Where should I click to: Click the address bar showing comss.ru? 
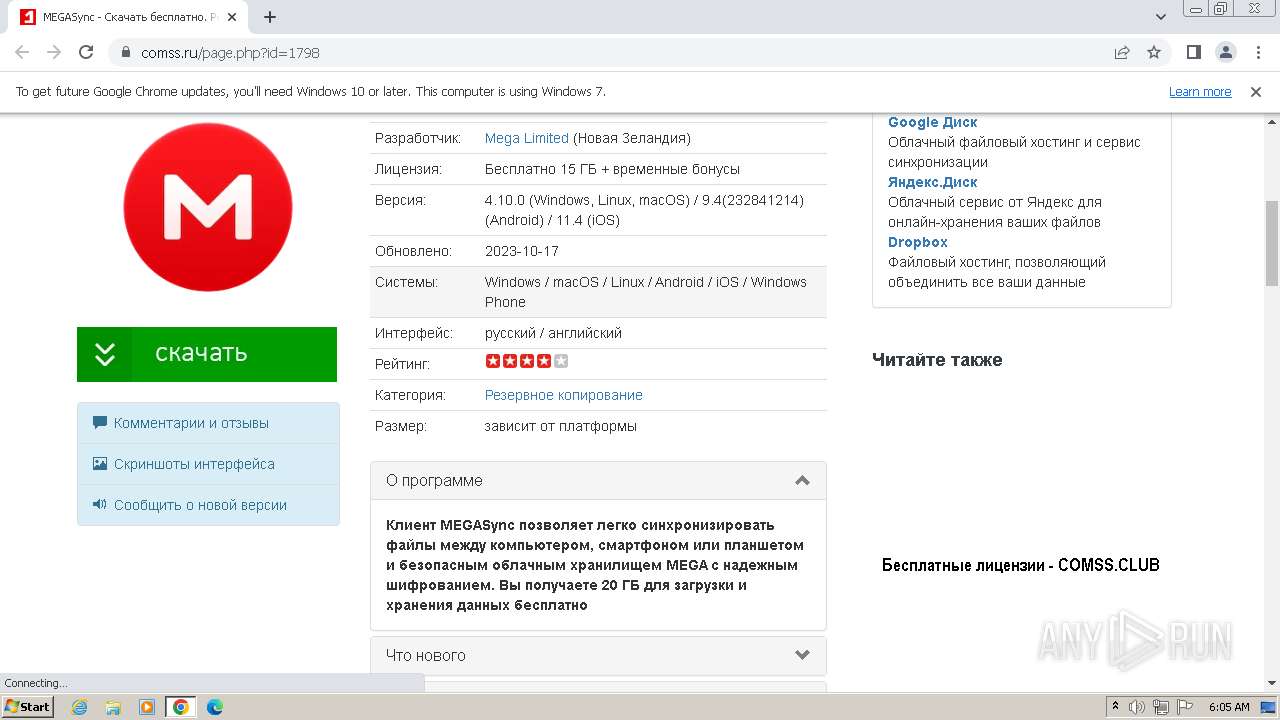610,53
